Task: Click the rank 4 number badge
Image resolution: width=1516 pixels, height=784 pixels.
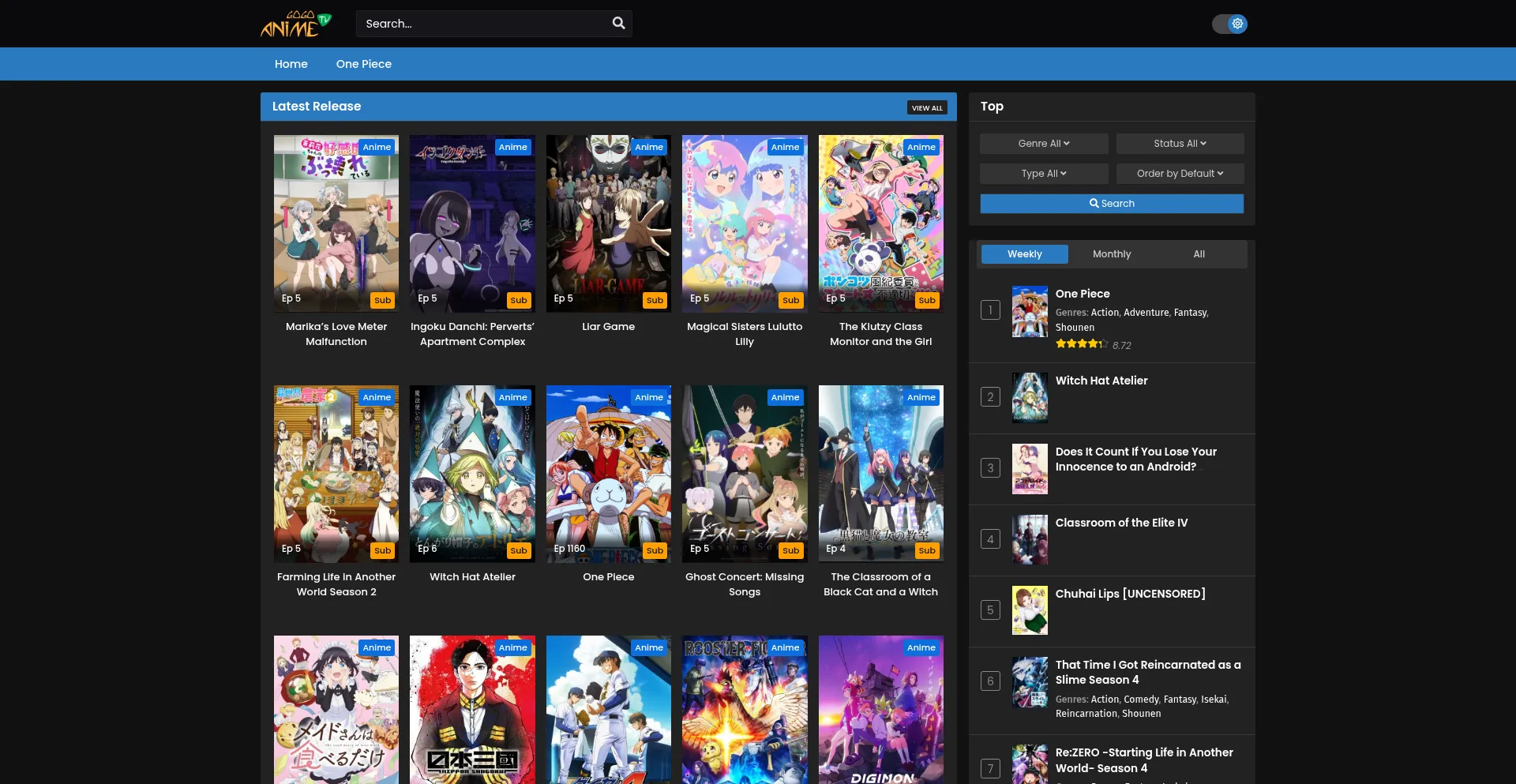Action: pos(990,539)
